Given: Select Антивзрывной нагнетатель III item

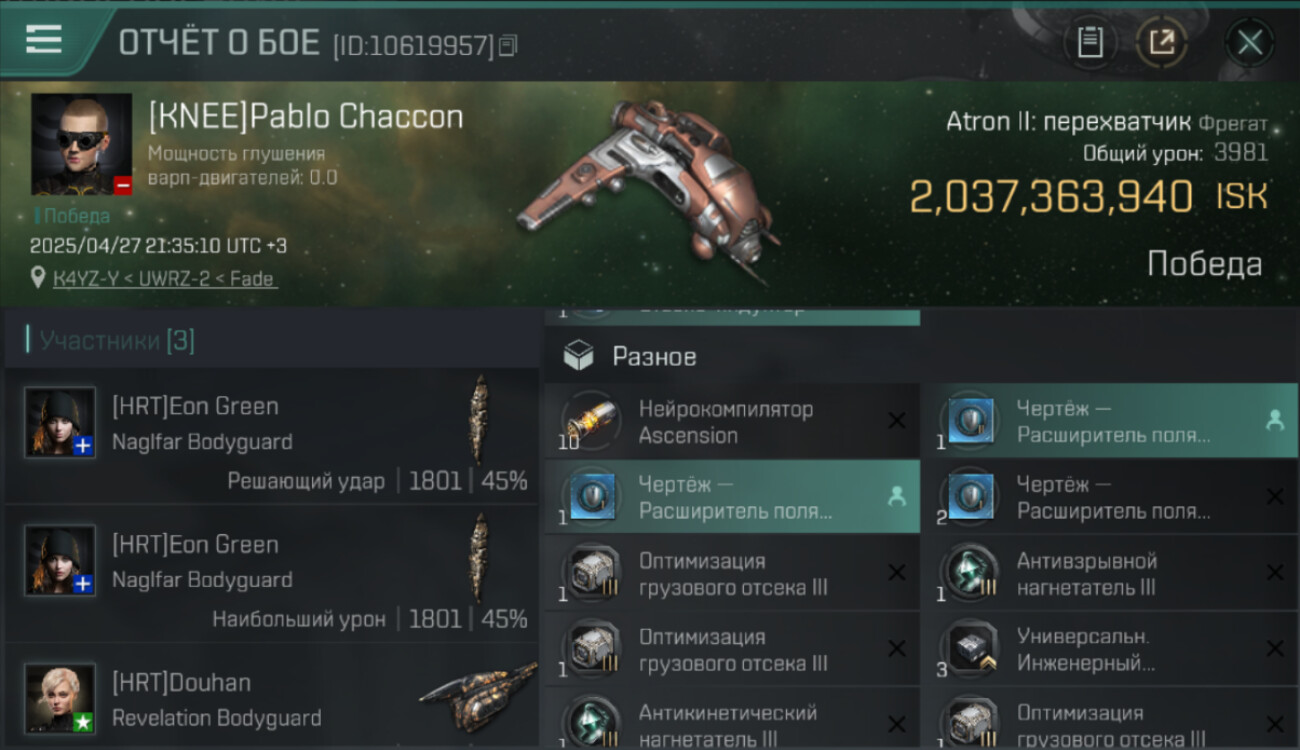Looking at the screenshot, I should (x=1111, y=573).
